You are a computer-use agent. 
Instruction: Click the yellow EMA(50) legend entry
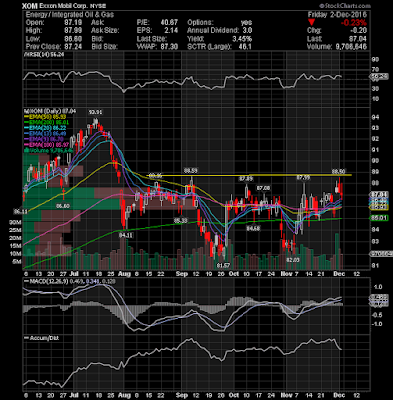click(x=45, y=117)
